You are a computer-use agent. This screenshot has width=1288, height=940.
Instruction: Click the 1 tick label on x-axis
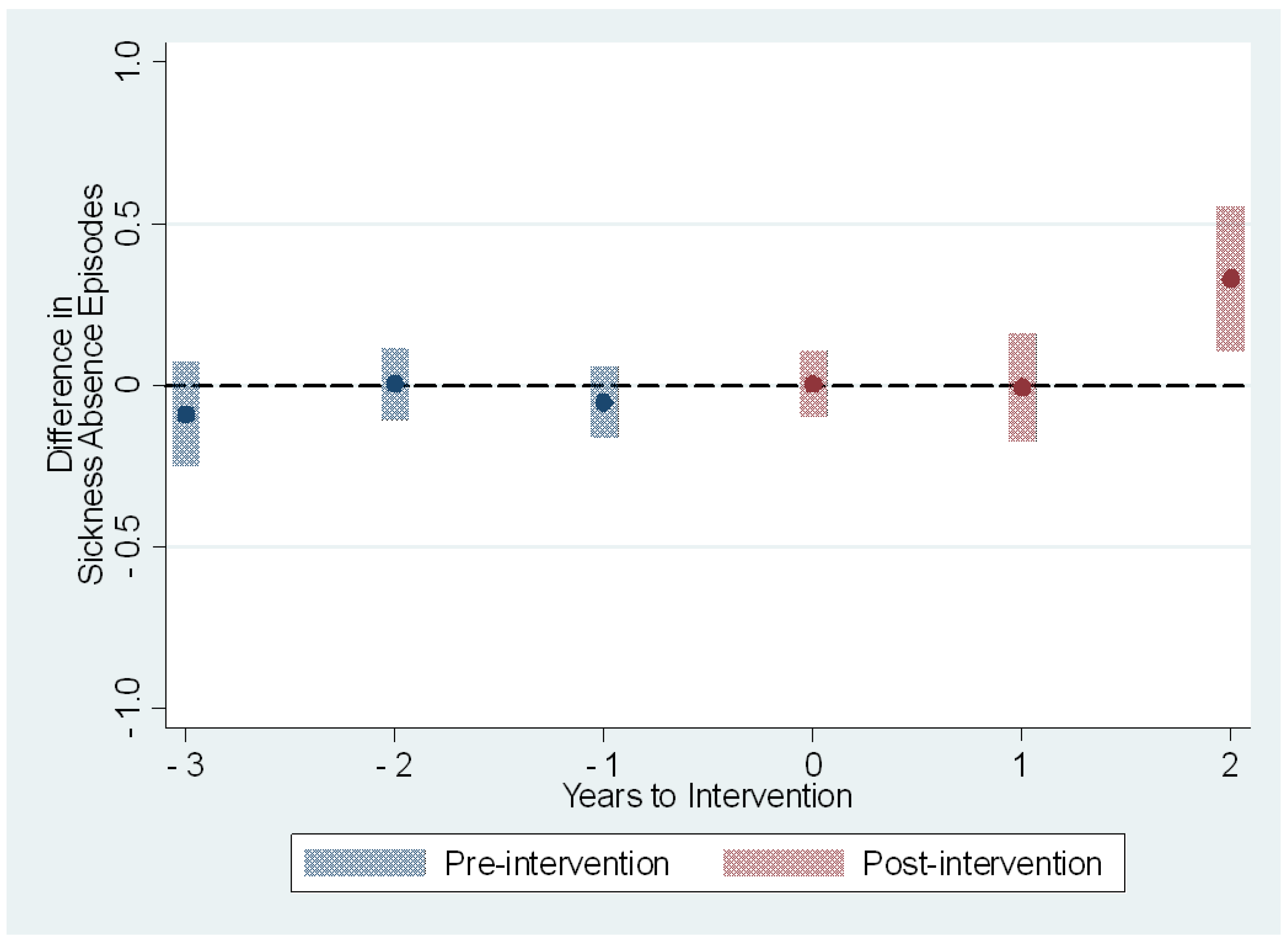1021,765
